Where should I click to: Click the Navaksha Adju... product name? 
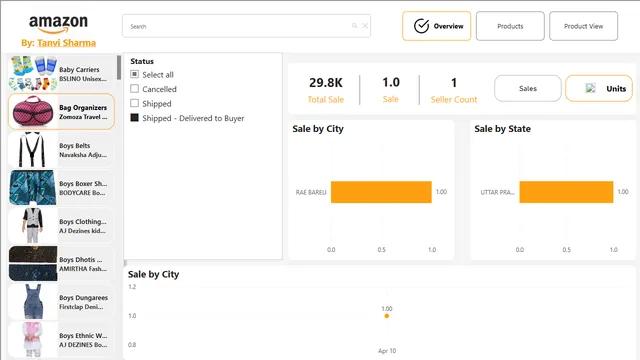83,155
